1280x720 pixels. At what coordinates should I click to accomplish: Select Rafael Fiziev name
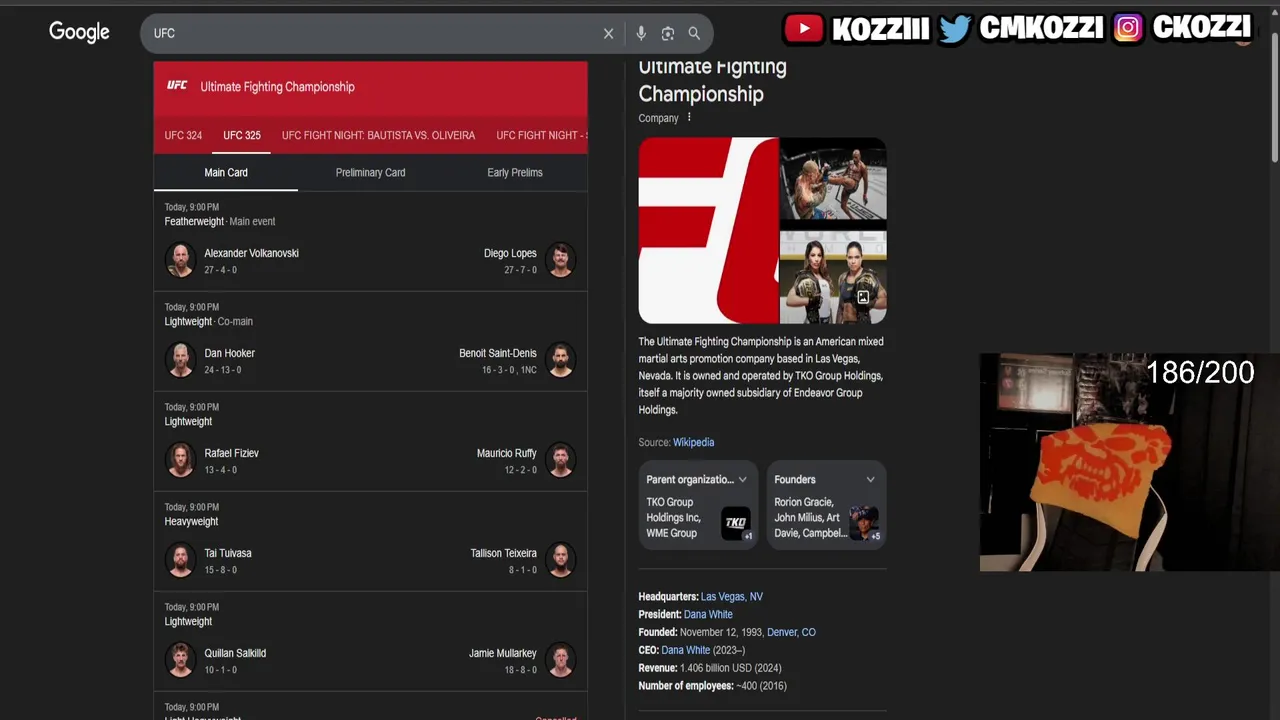pos(231,453)
